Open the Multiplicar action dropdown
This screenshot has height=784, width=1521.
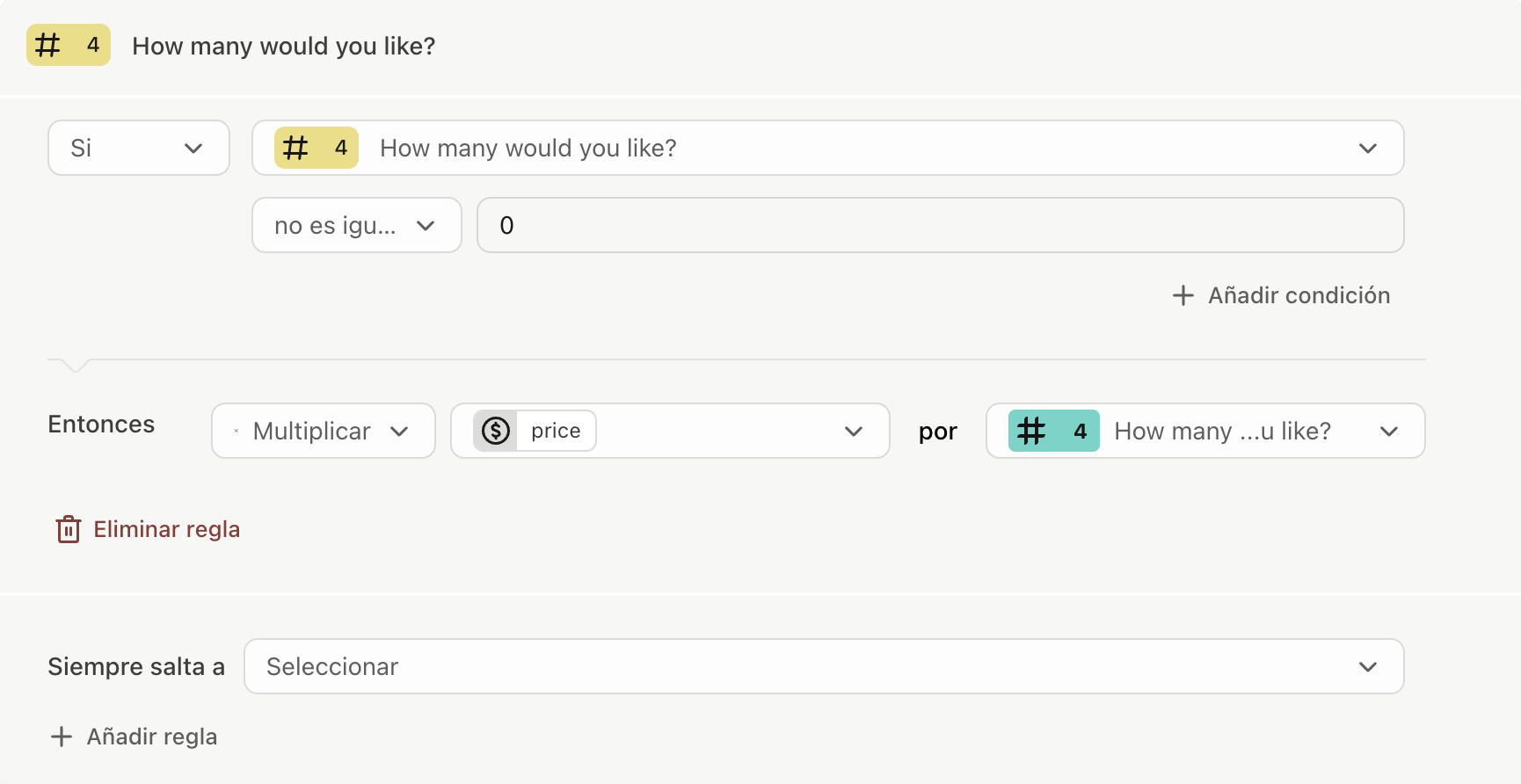coord(323,431)
